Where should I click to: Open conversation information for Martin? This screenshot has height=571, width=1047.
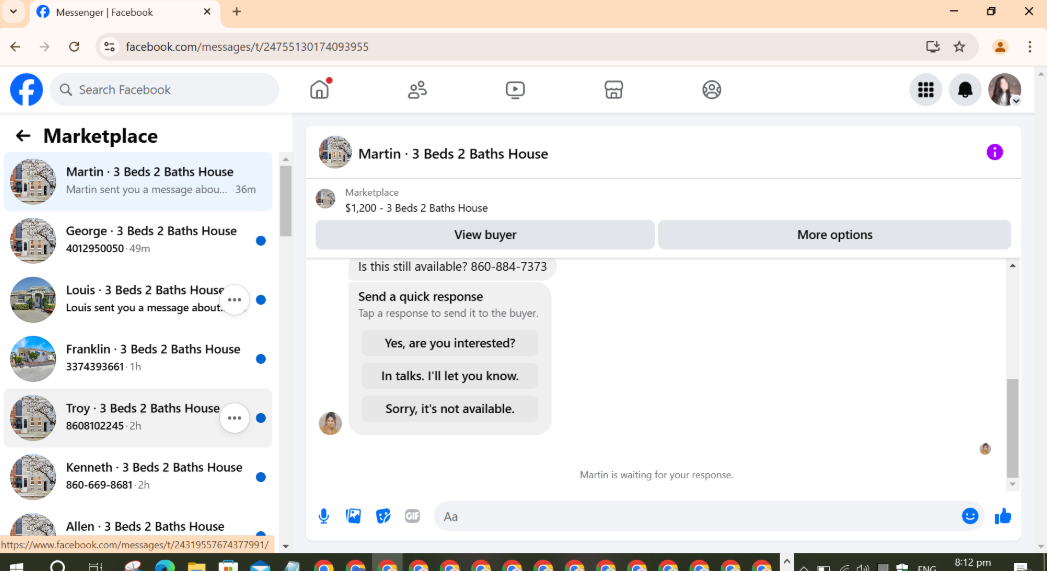pyautogui.click(x=994, y=152)
